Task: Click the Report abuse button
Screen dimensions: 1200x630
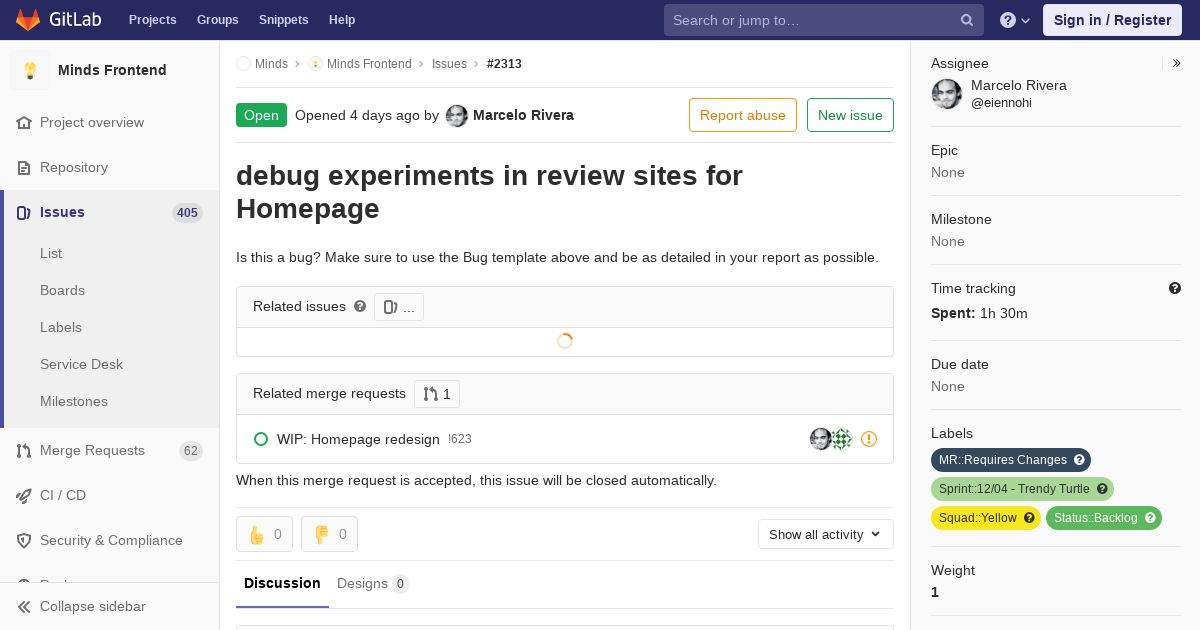Action: point(743,115)
